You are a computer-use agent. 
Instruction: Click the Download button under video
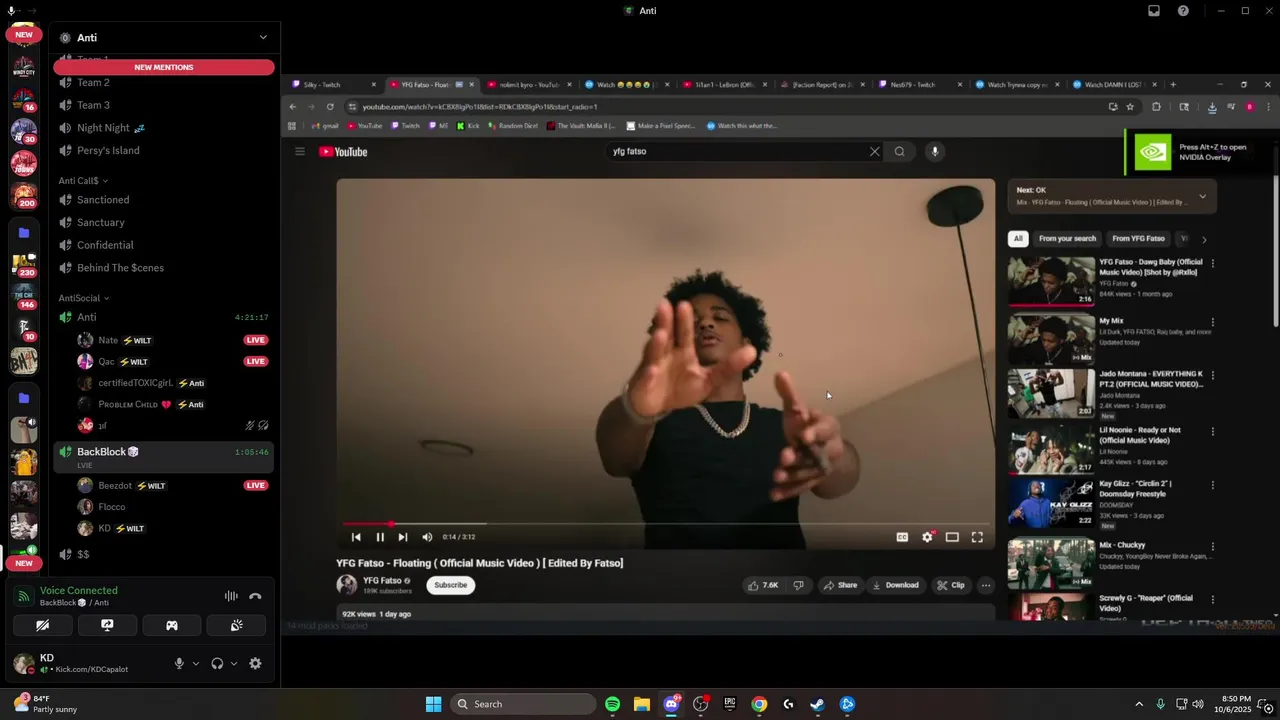coord(895,585)
